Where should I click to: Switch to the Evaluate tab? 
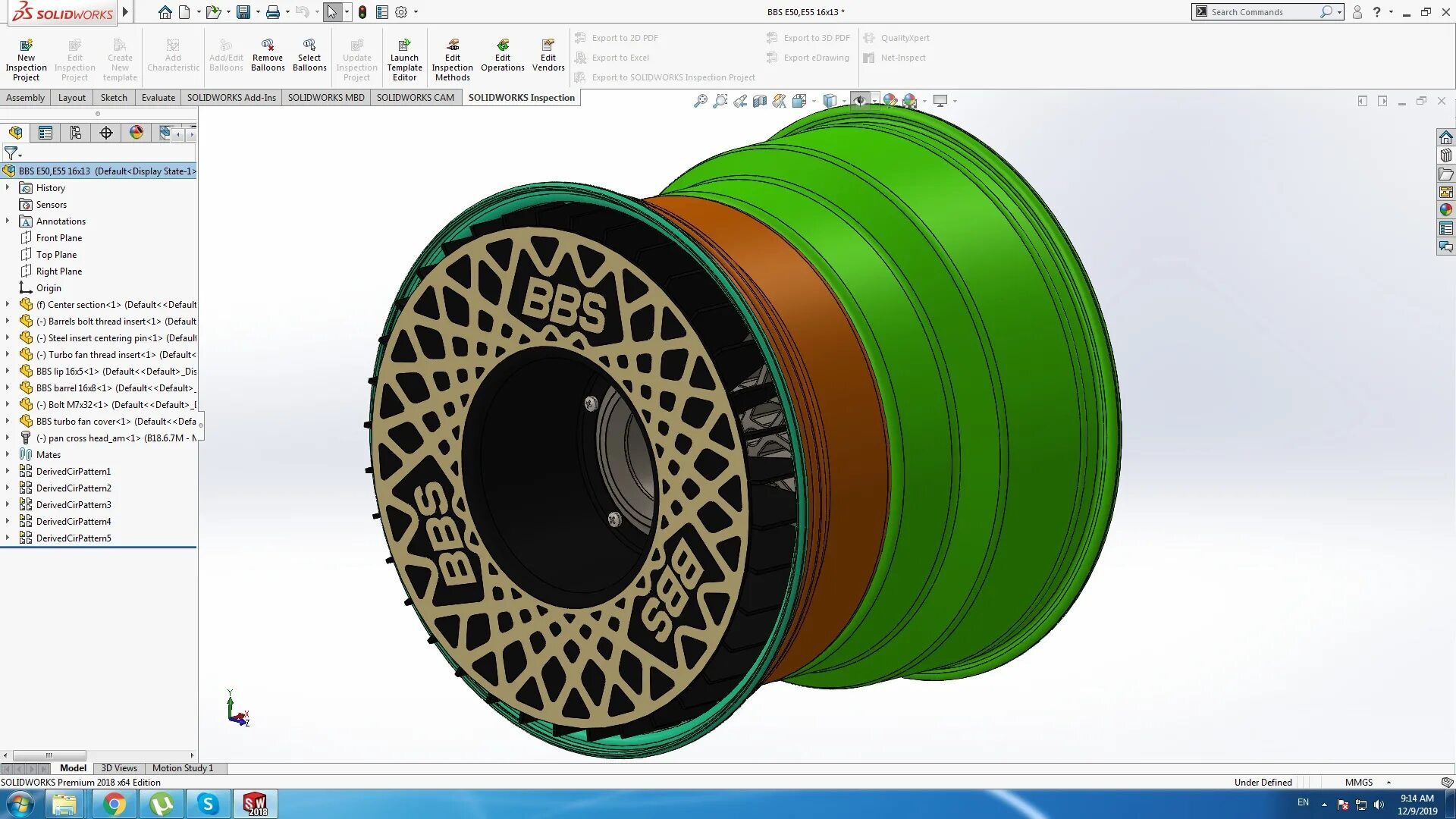[158, 98]
